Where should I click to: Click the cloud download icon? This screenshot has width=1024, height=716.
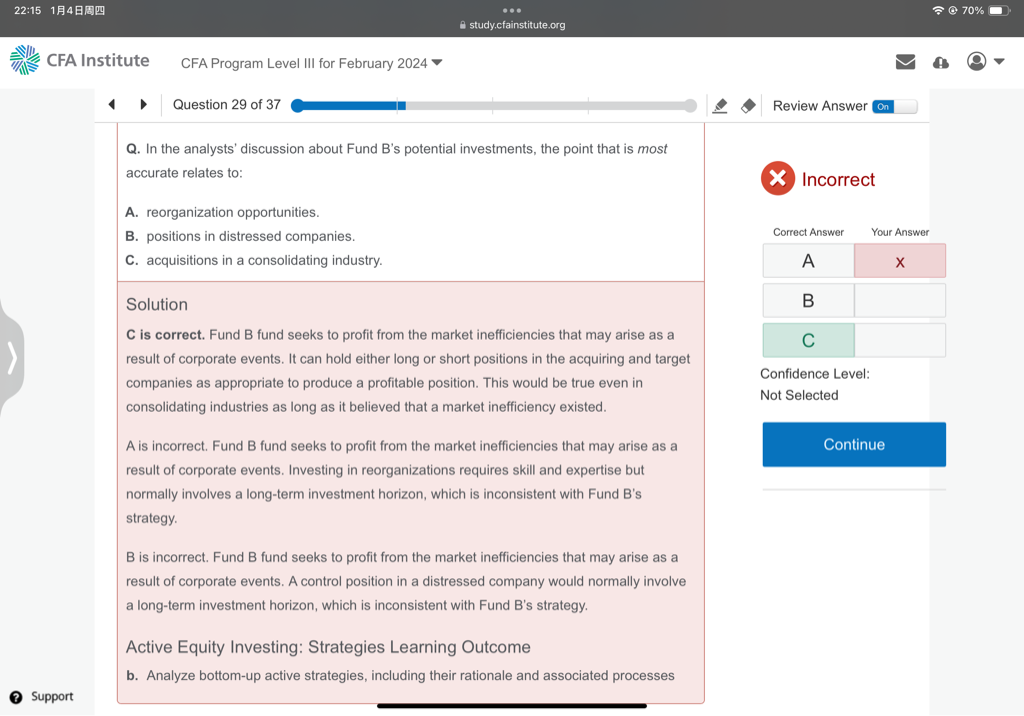[940, 62]
